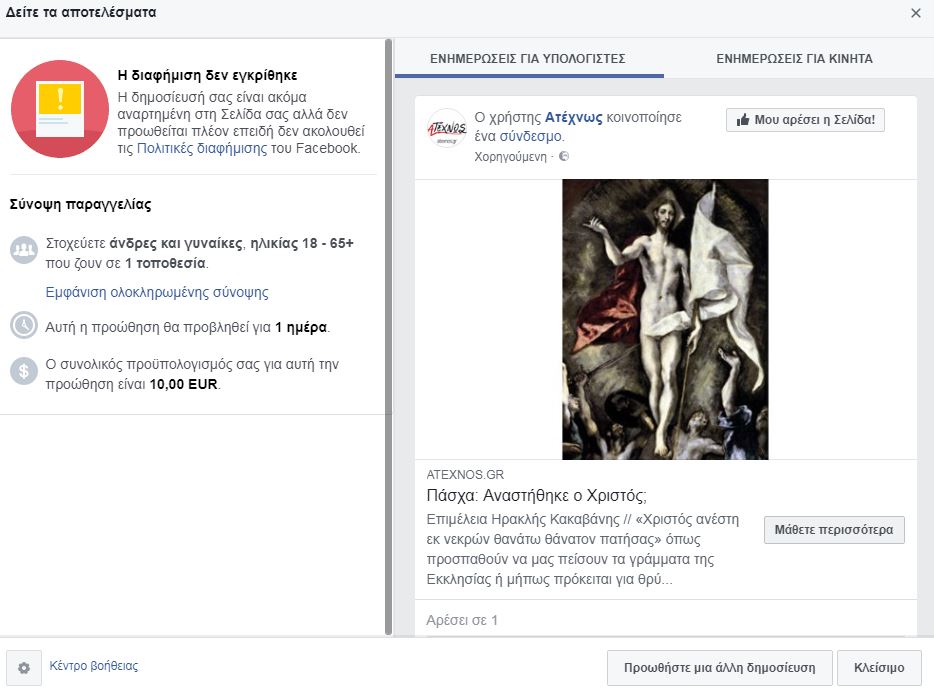Click the Ατέχνως page logo avatar
This screenshot has height=688, width=934.
coord(446,129)
